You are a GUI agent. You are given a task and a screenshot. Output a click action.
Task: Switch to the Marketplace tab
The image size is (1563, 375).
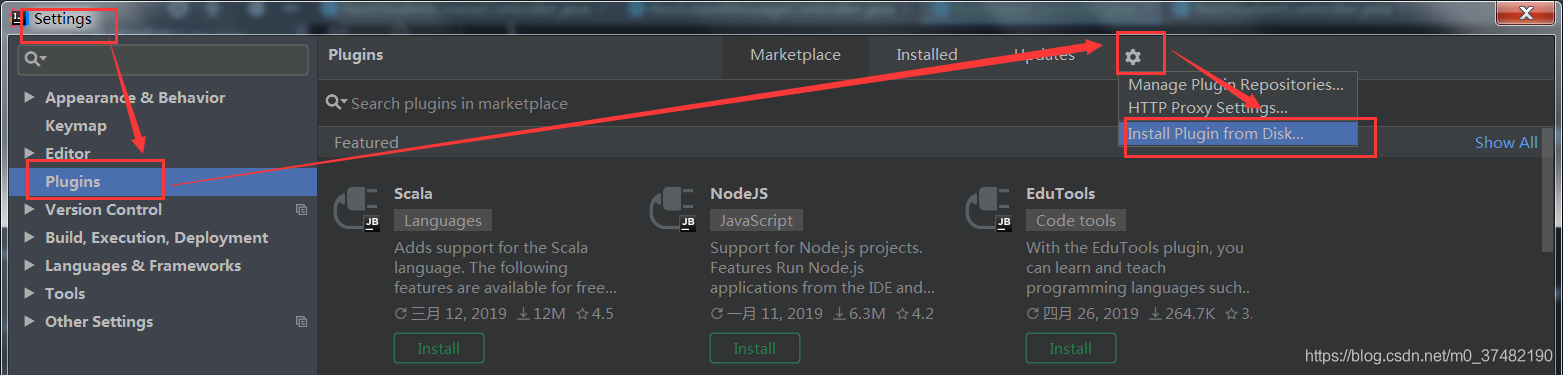point(795,55)
